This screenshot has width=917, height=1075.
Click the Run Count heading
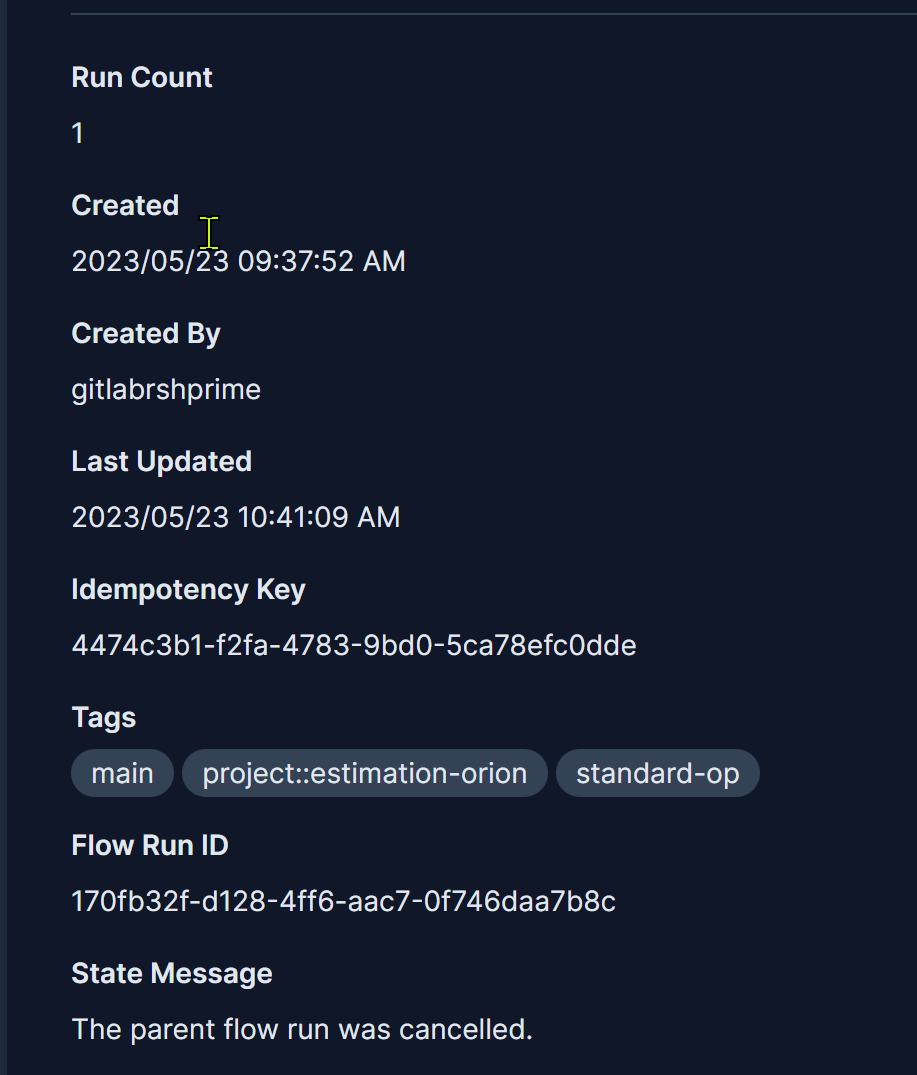pyautogui.click(x=141, y=77)
